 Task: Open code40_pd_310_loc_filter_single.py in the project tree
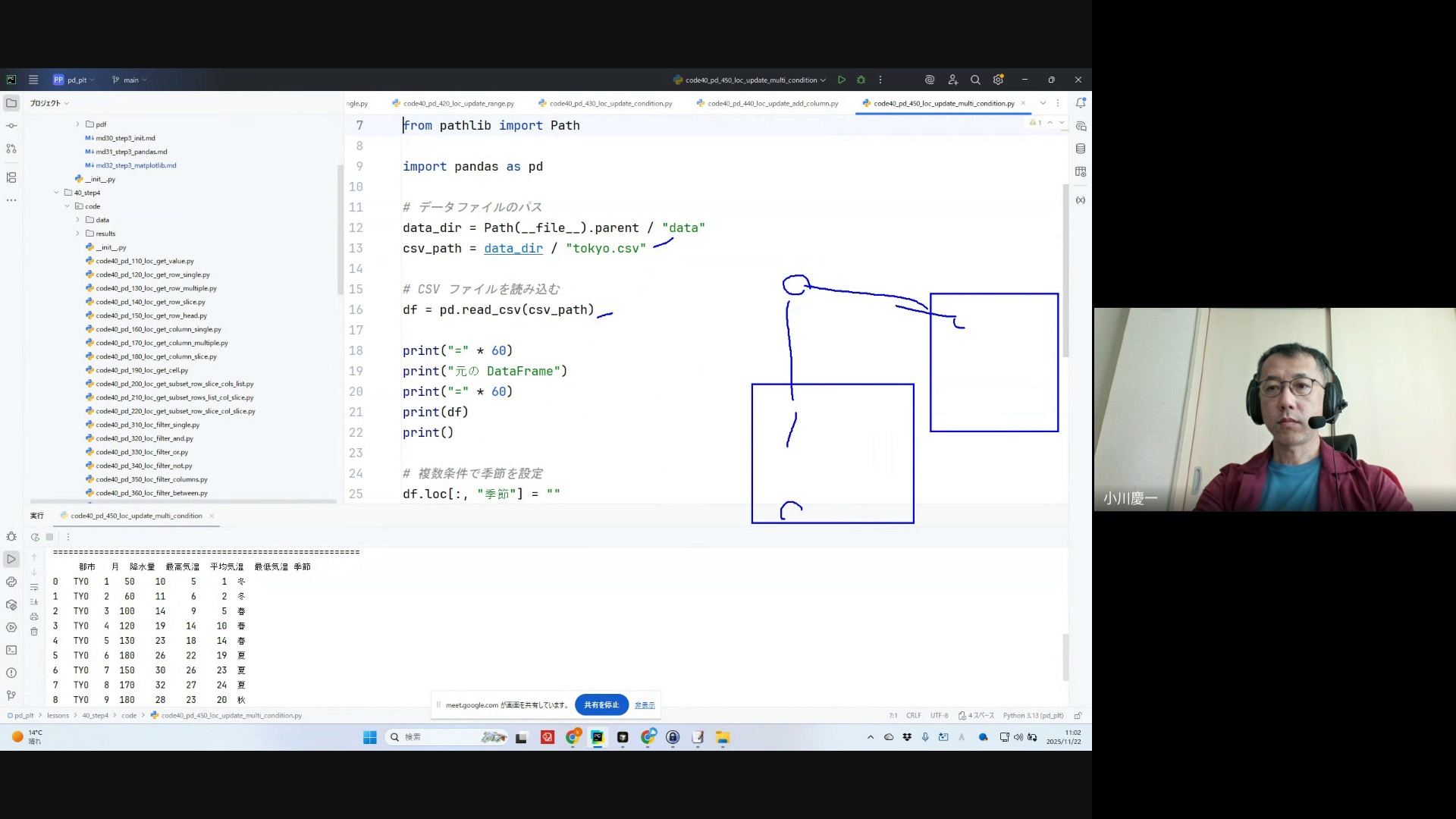(147, 425)
